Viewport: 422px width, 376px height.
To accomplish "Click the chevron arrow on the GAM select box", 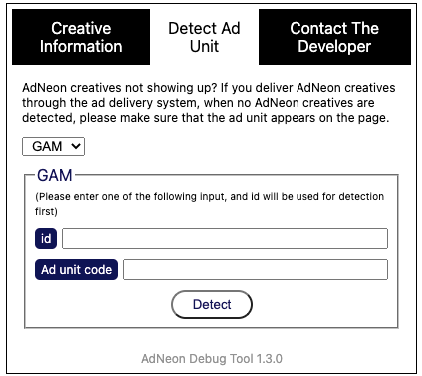I will [x=76, y=146].
